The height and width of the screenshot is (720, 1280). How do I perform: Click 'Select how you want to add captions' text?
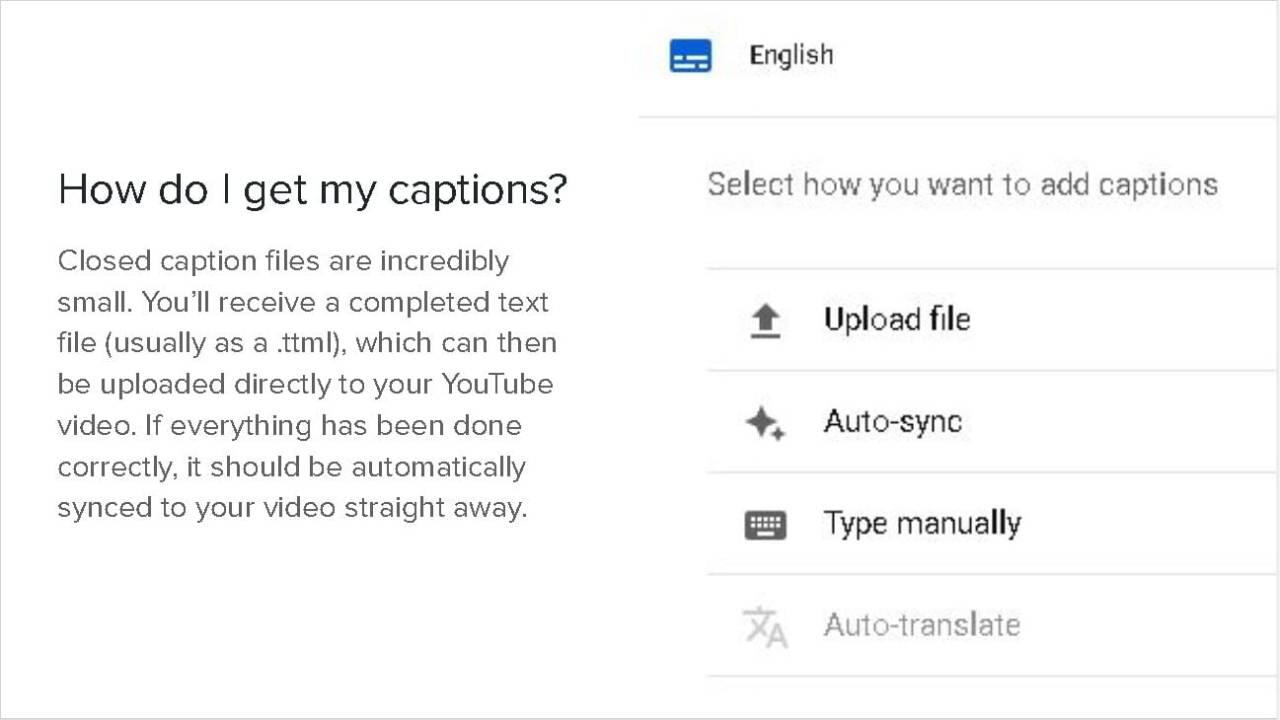pyautogui.click(x=962, y=184)
